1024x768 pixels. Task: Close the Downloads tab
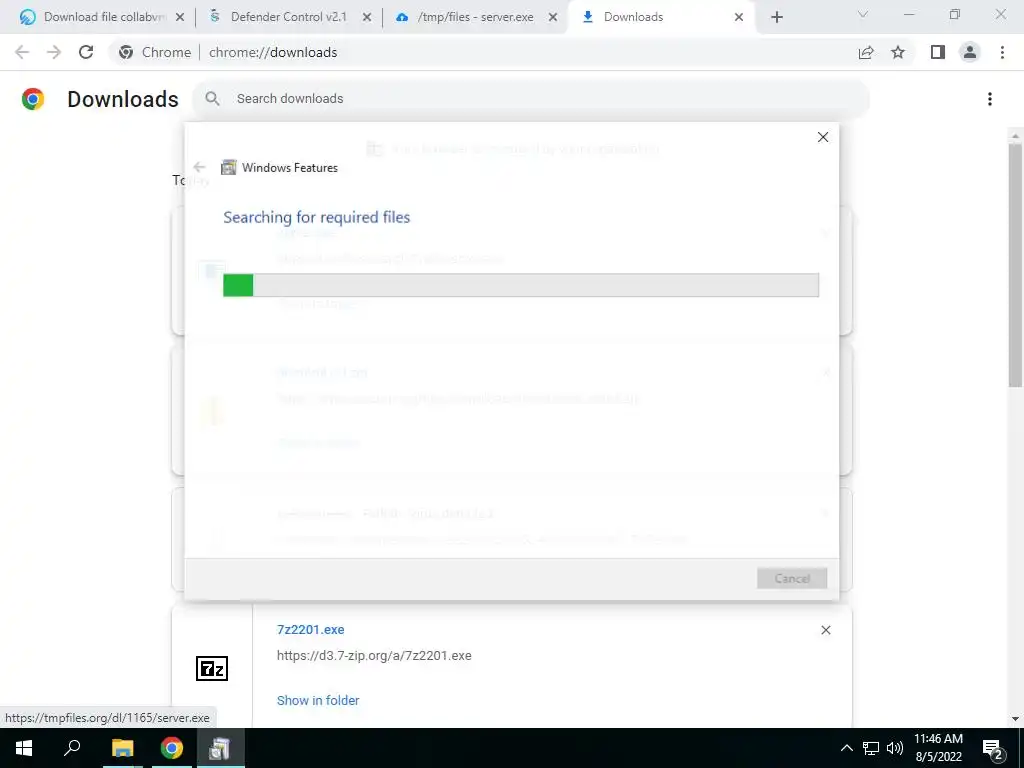coord(739,17)
